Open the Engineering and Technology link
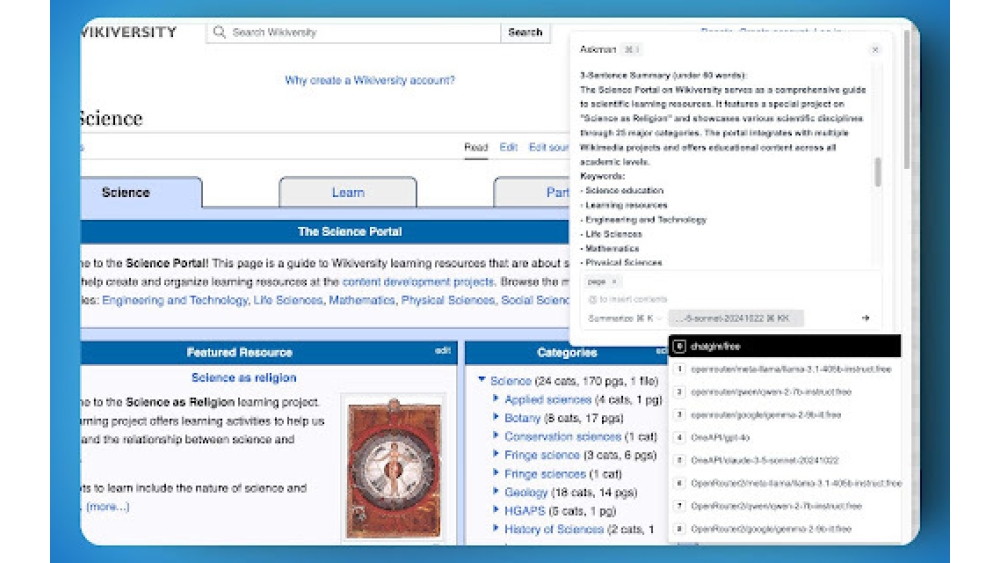 tap(175, 300)
